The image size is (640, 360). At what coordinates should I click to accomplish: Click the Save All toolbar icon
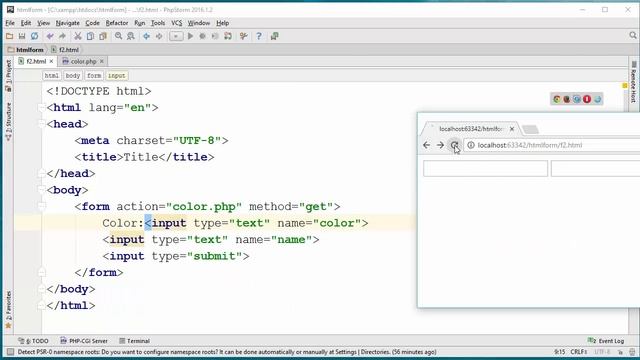tap(22, 36)
